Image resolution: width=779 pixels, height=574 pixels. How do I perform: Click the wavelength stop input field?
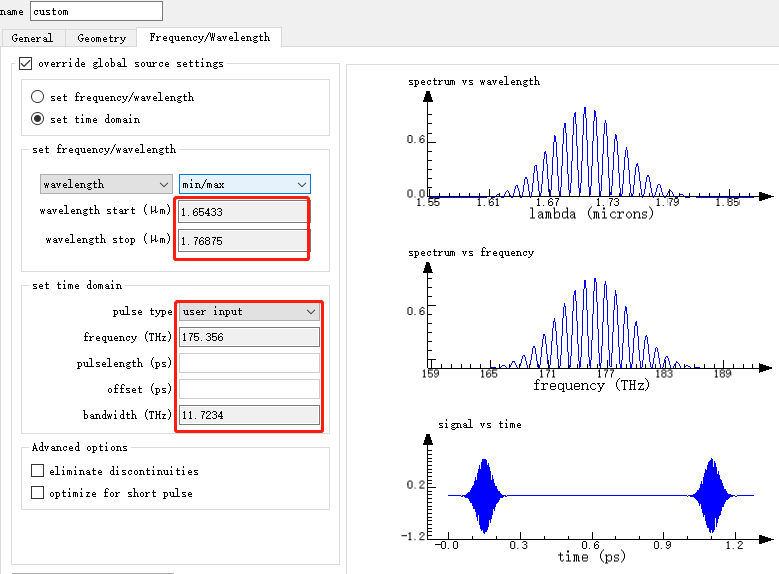242,240
